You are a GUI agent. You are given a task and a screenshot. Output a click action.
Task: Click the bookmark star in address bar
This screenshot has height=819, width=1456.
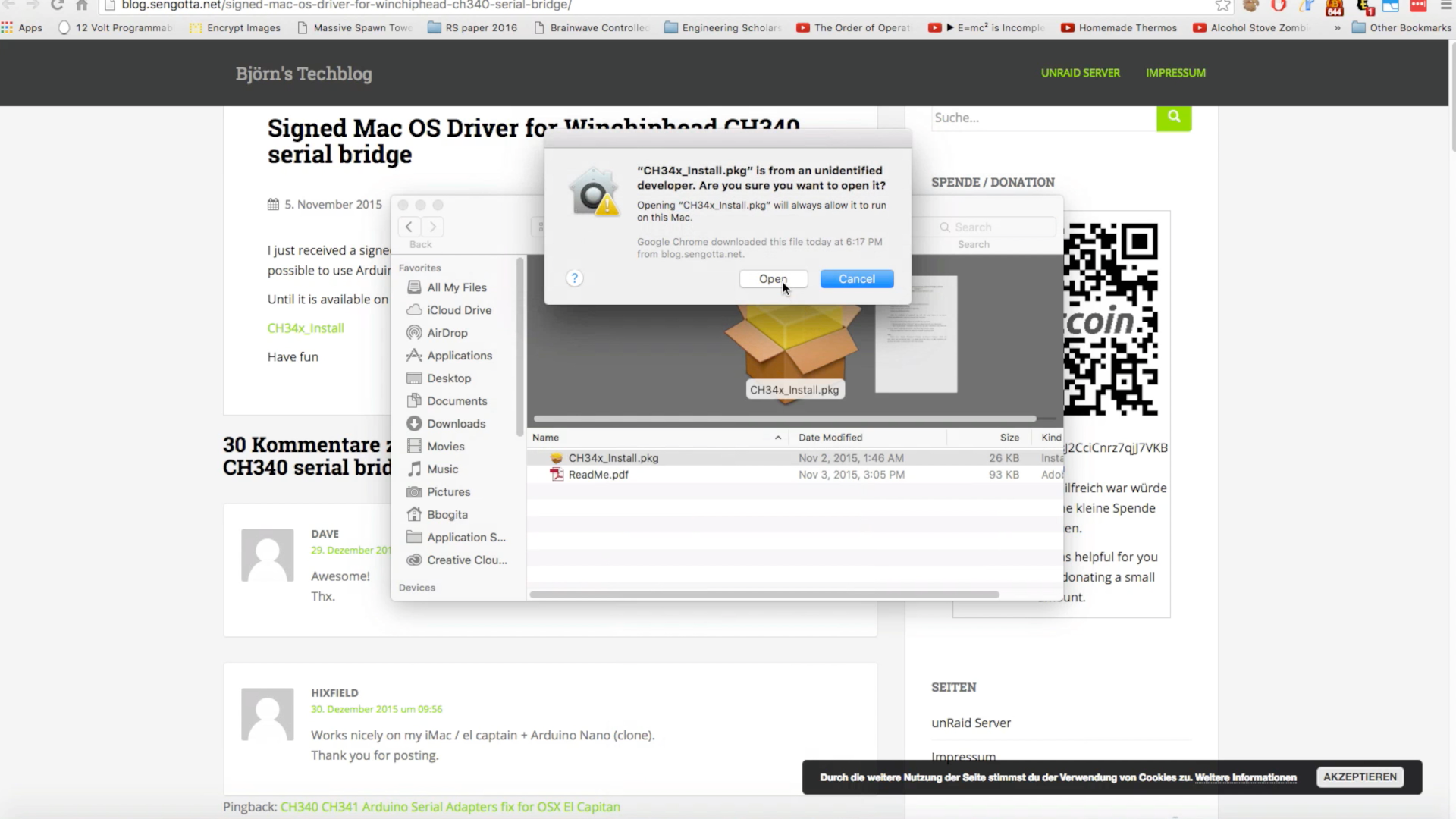(1222, 5)
